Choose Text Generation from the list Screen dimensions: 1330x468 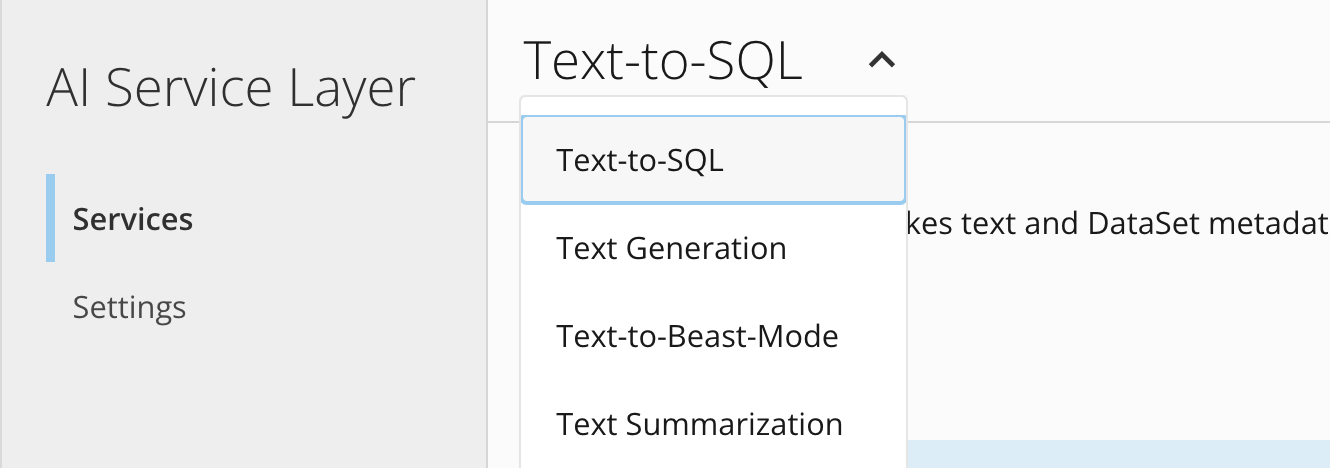(671, 248)
